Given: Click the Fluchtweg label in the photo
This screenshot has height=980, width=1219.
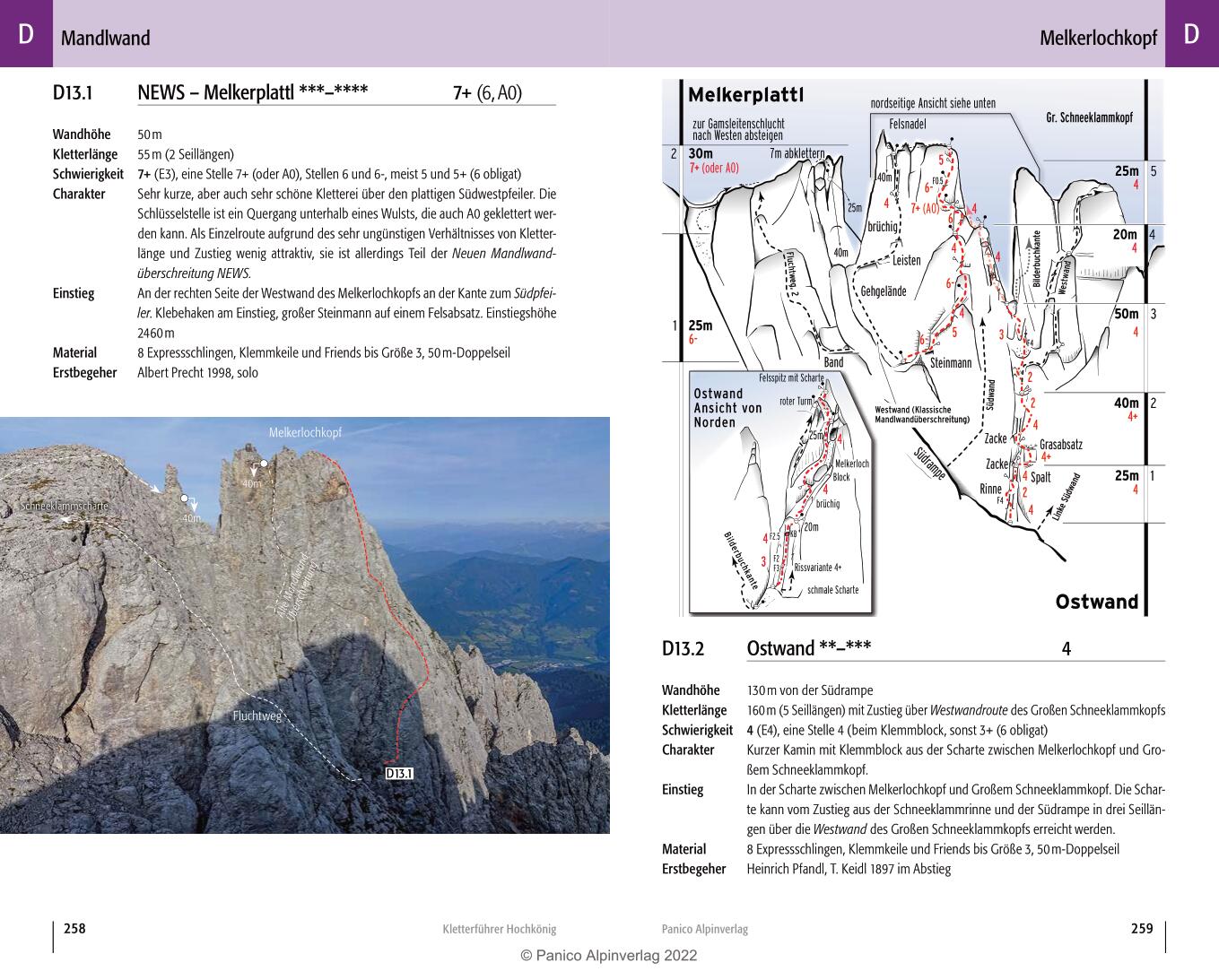Looking at the screenshot, I should coord(257,715).
